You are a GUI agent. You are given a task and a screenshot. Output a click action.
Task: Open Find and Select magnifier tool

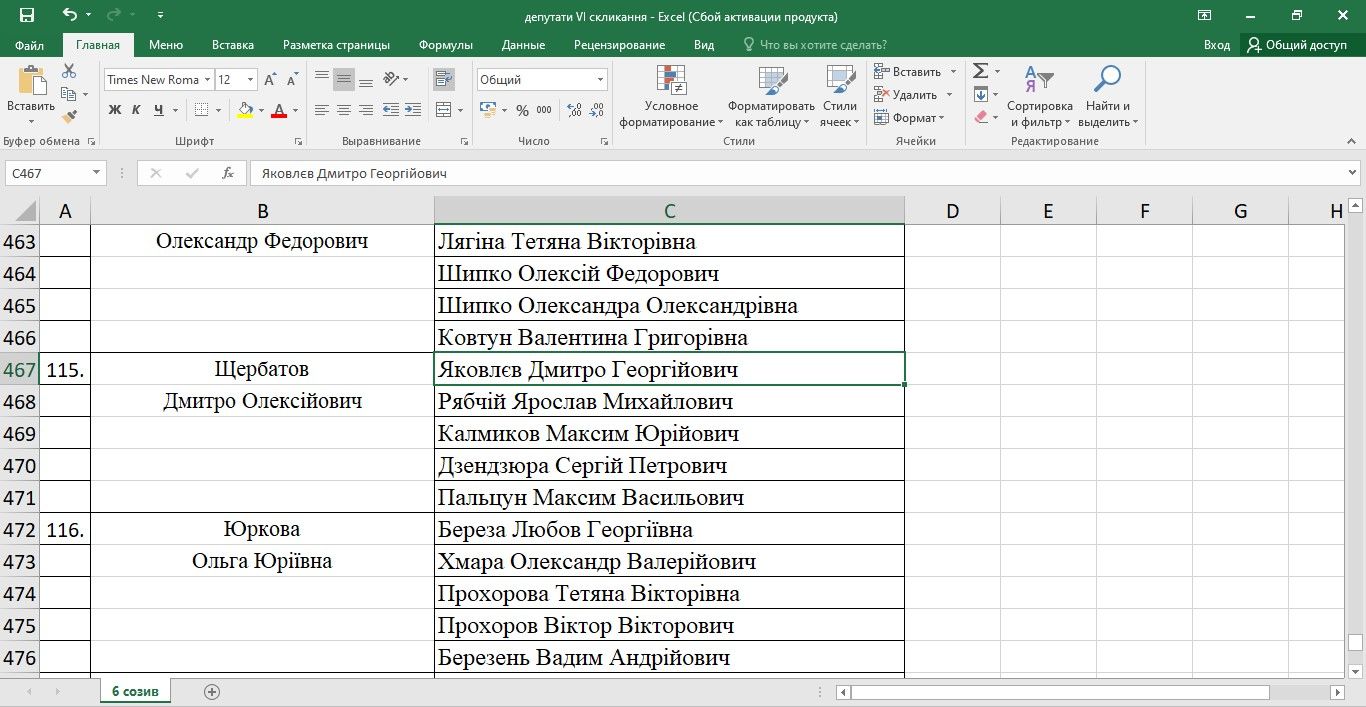[1107, 96]
